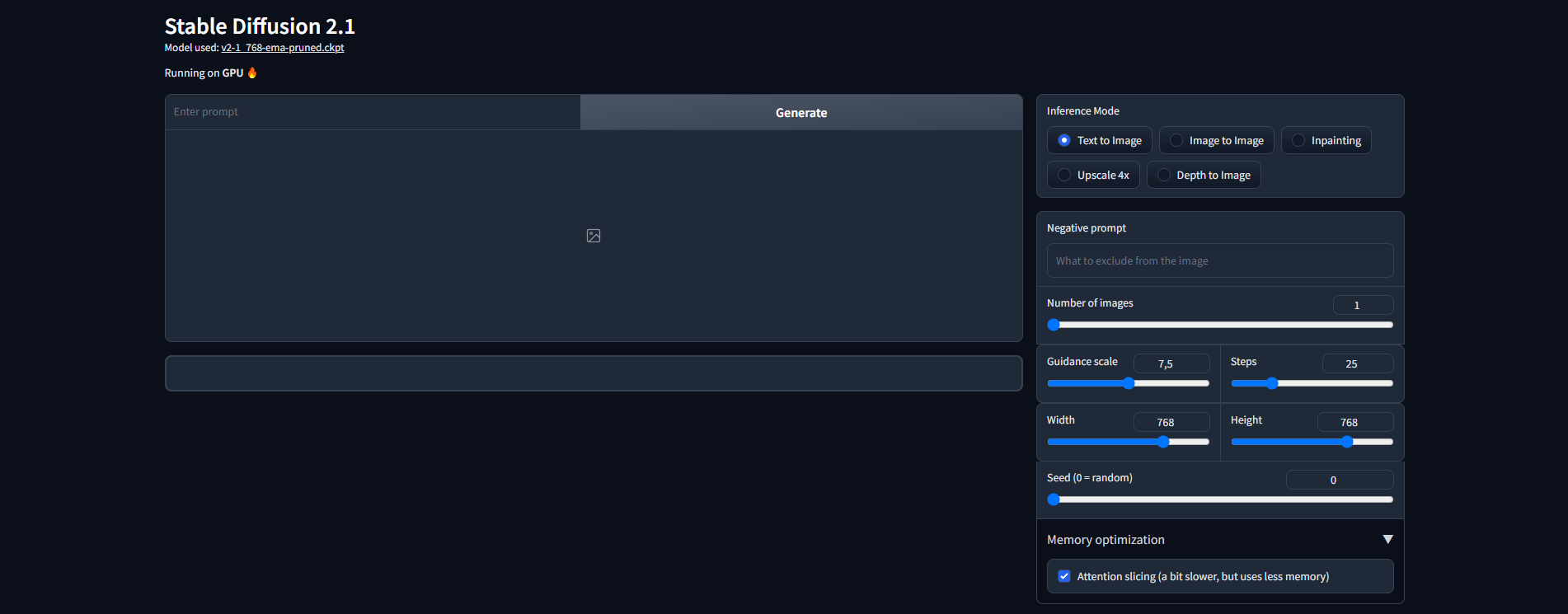Select the Image to Image mode
Screen dimensions: 1568x614
pos(1216,140)
